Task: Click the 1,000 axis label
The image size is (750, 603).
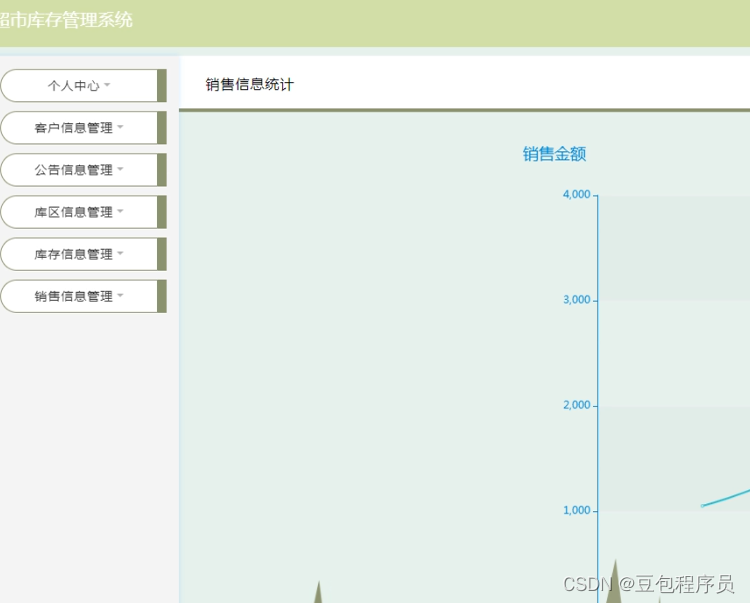Action: point(576,511)
